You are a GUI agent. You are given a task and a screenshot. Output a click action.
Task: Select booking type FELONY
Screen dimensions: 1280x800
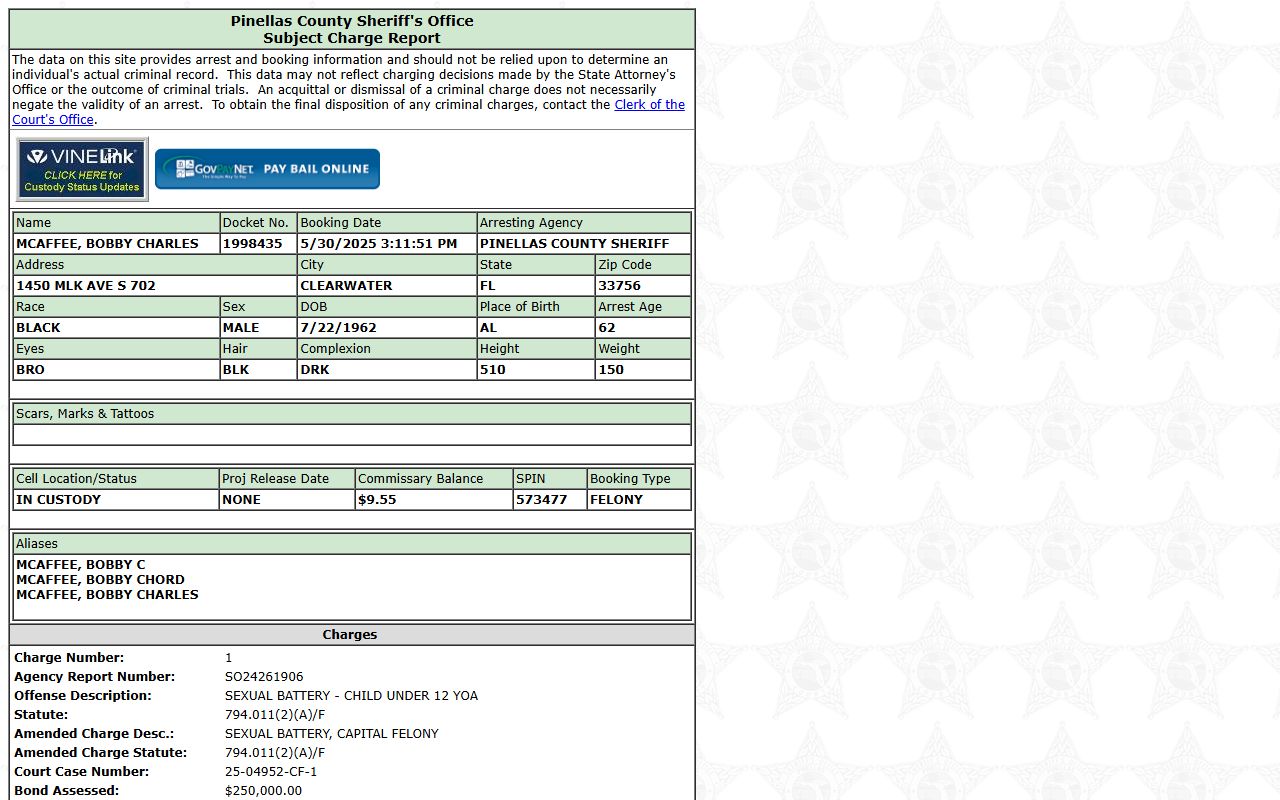tap(639, 500)
